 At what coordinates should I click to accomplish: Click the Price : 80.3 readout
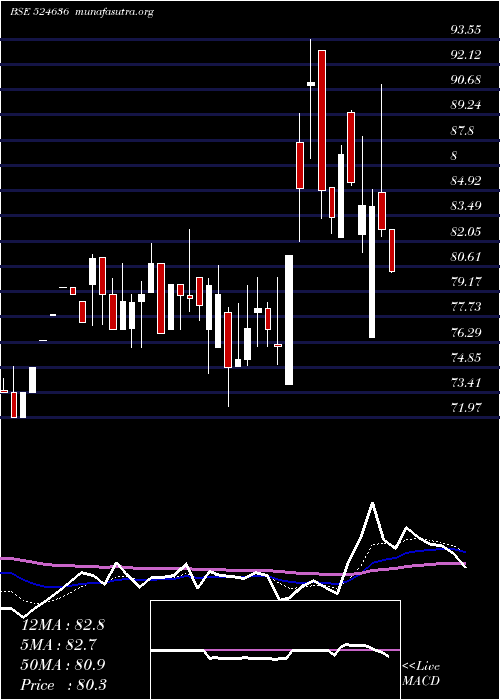[x=63, y=685]
